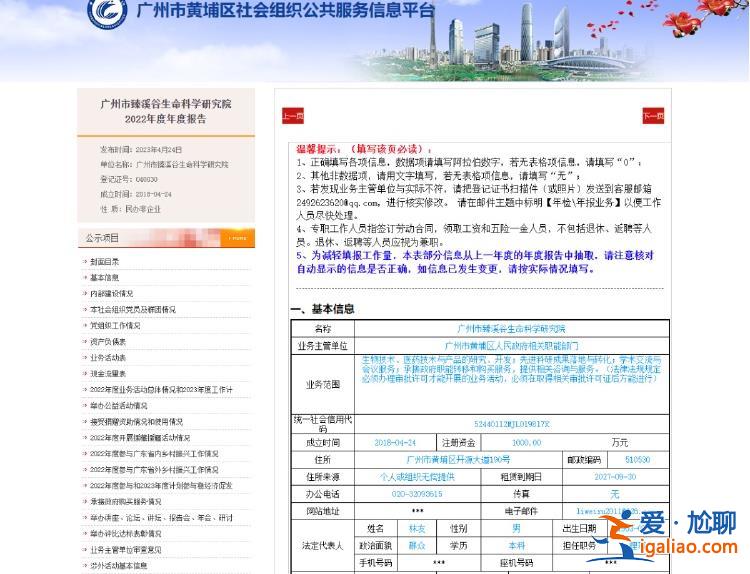Click arrow bullet before 基本信息
750x574 pixels.
click(85, 277)
